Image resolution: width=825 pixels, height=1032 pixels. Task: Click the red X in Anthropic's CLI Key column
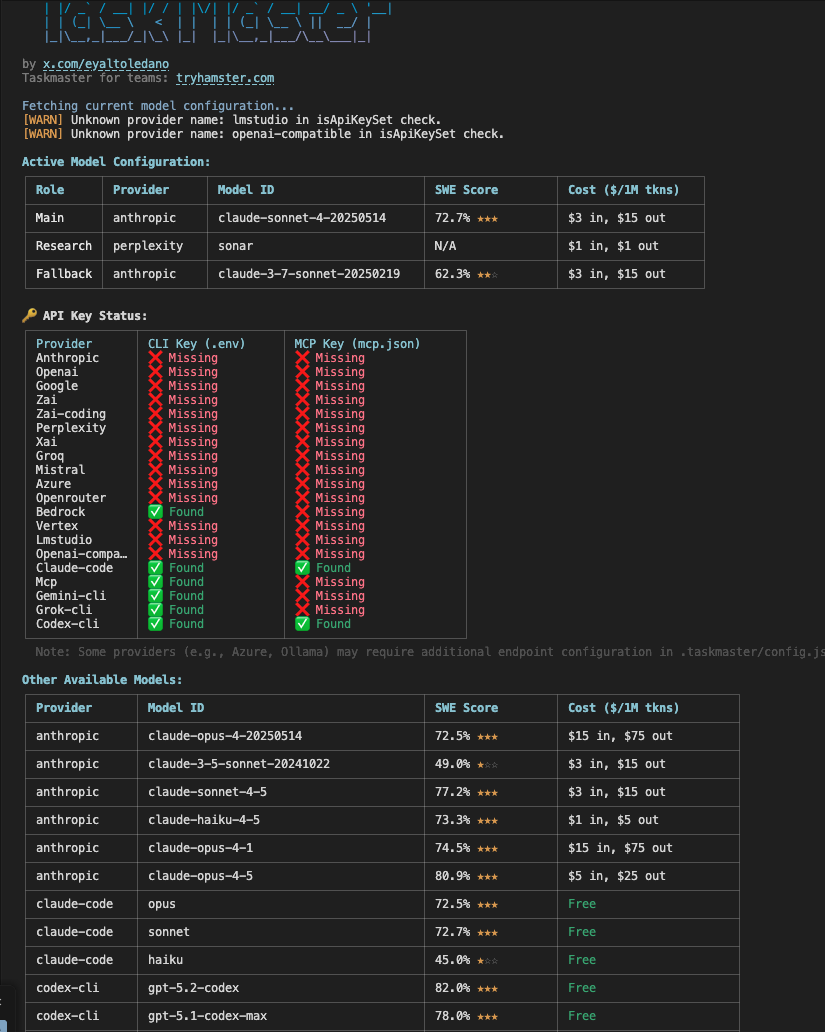point(155,357)
